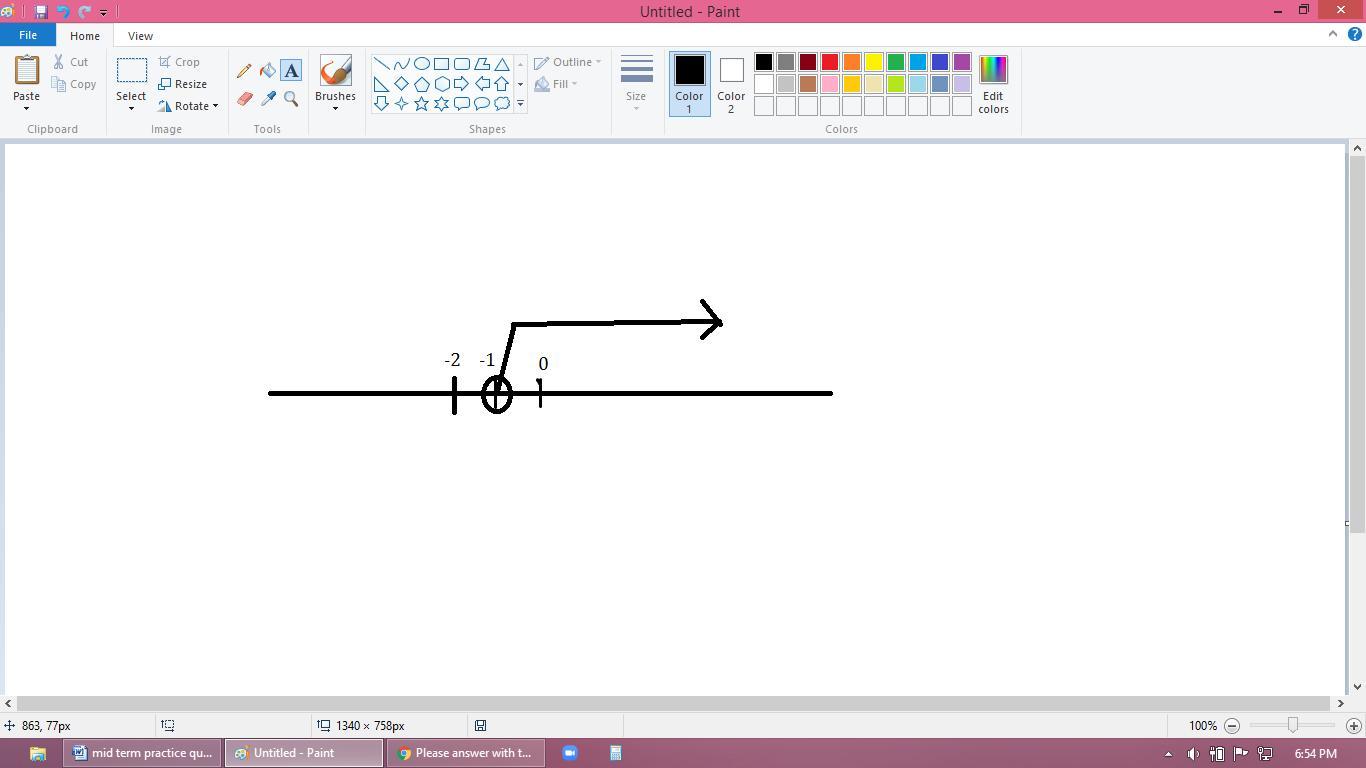Select the Eraser tool
This screenshot has width=1366, height=768.
(x=244, y=99)
